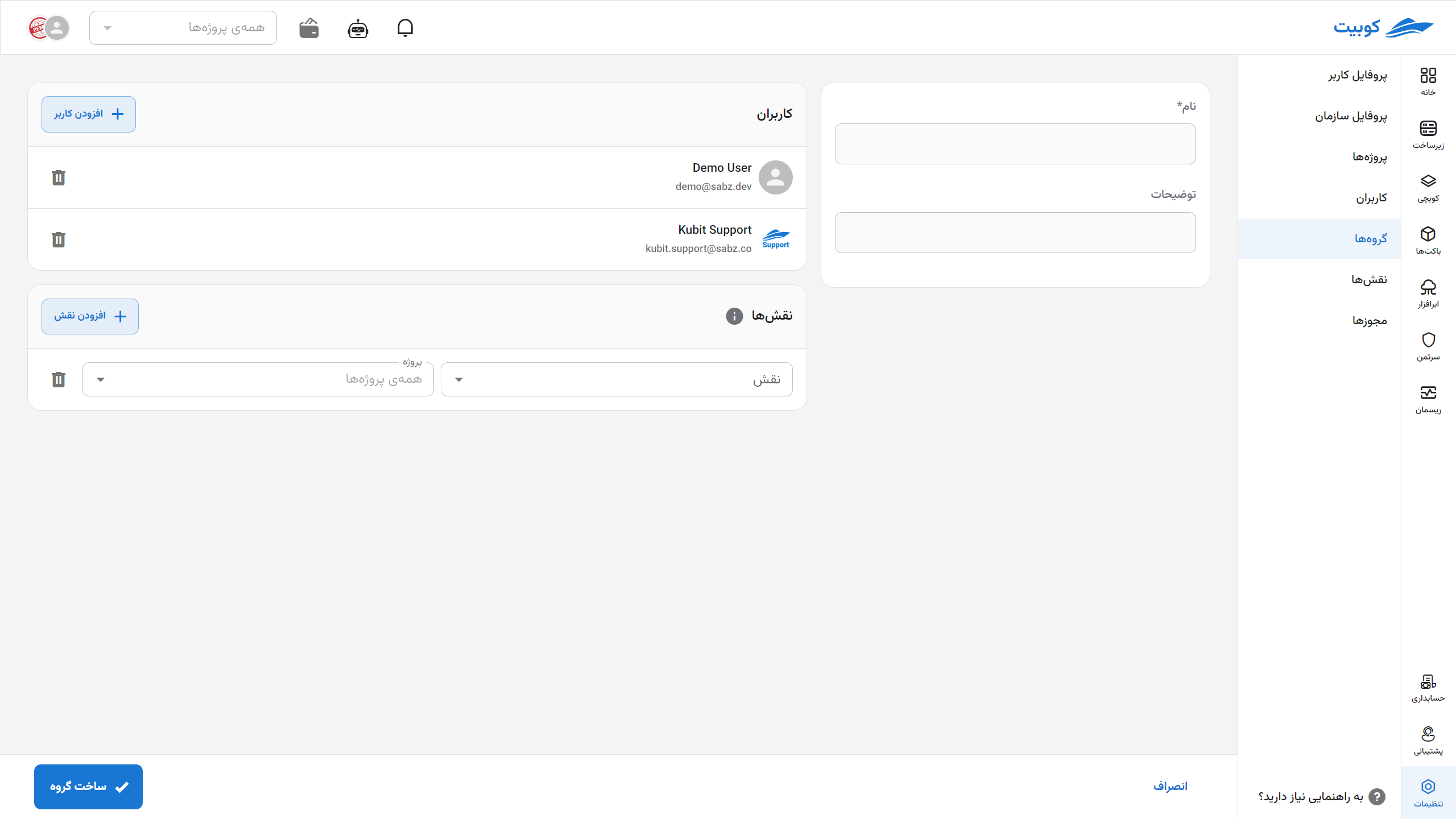1456x819 pixels.
Task: Open پشتیبانی support icon
Action: point(1428,741)
